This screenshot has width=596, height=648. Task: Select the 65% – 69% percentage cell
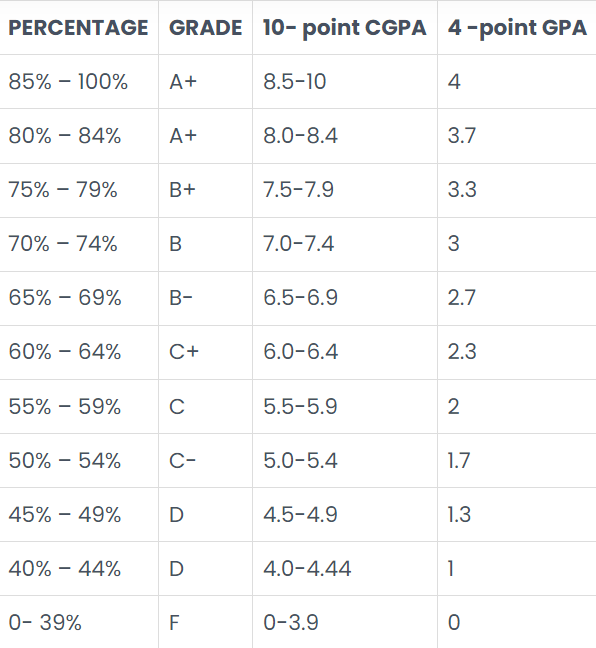[78, 298]
